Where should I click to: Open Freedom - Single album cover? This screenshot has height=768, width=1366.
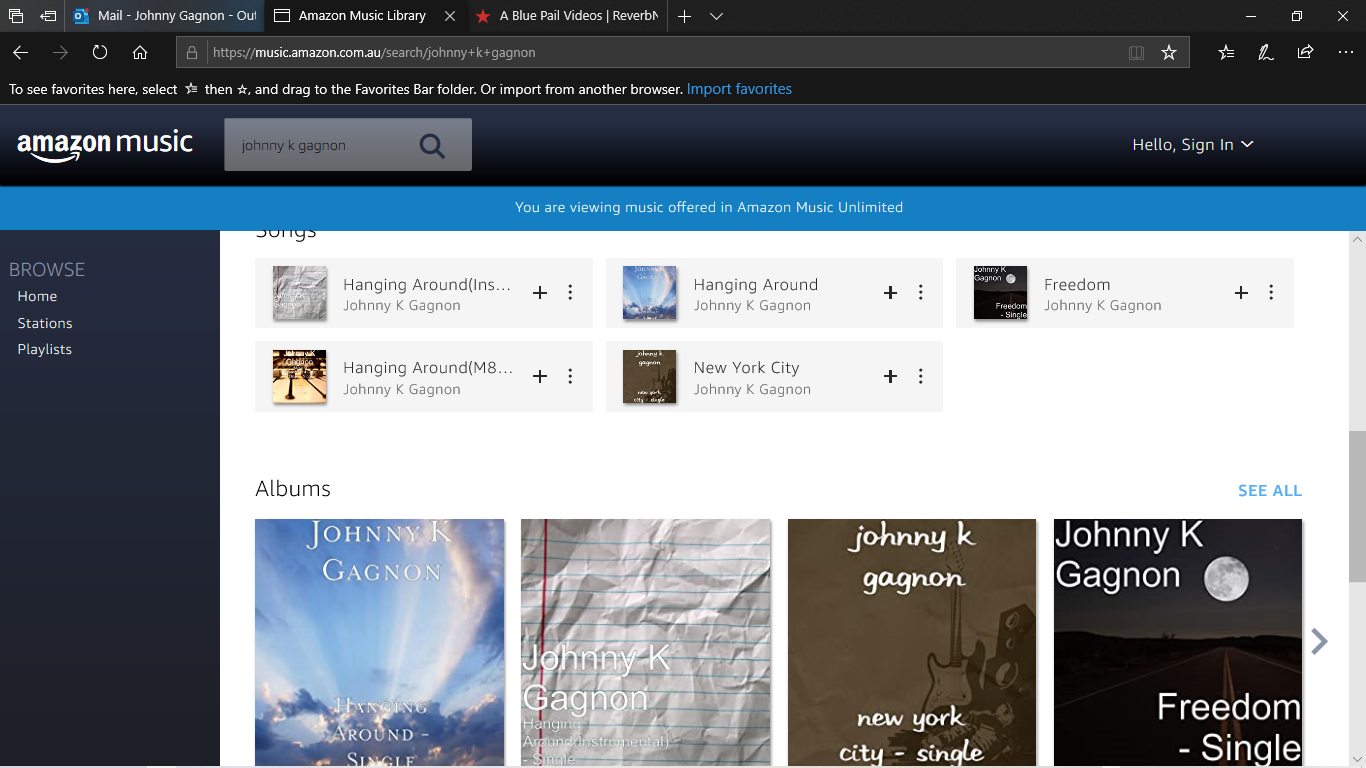1178,643
